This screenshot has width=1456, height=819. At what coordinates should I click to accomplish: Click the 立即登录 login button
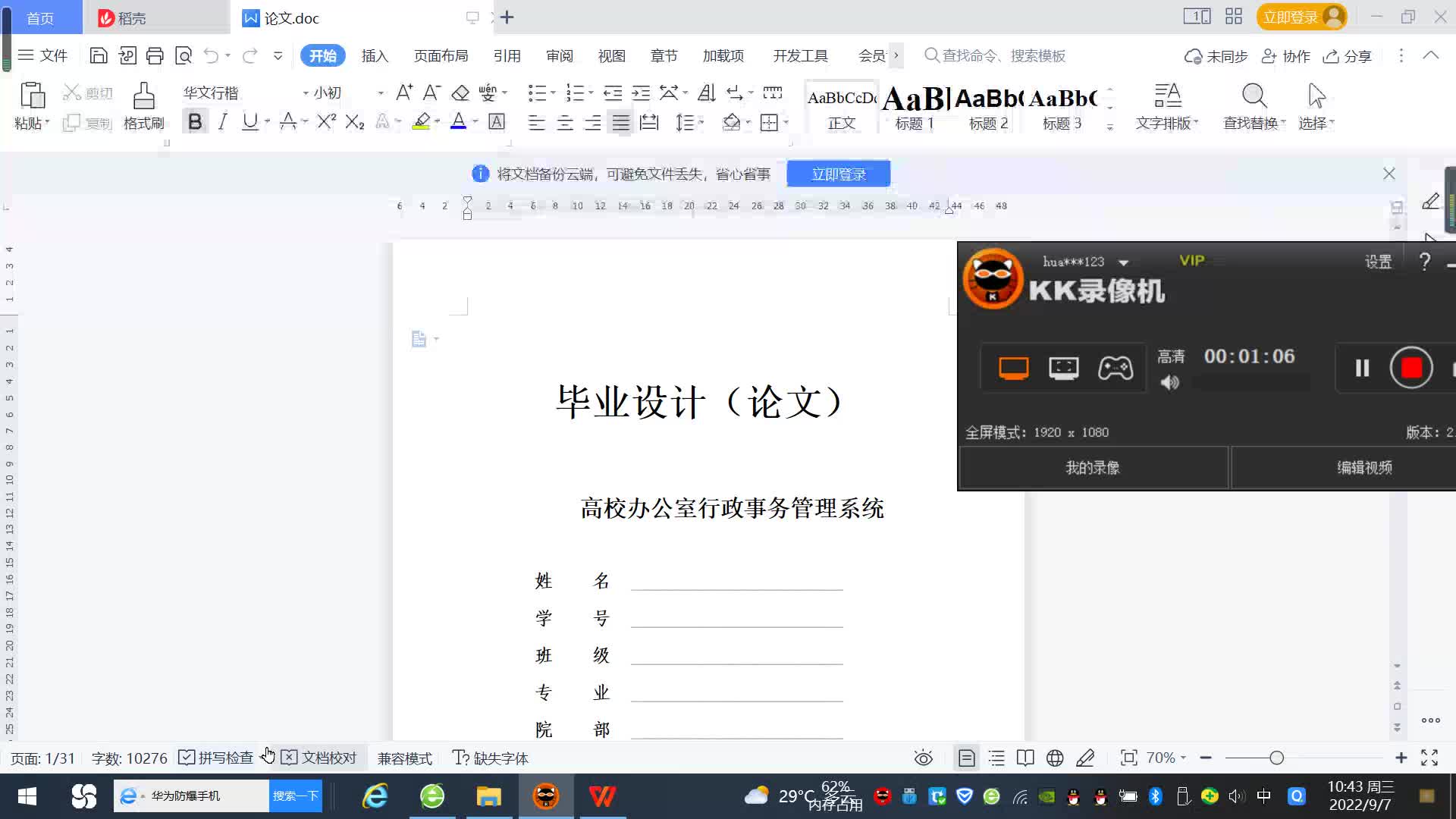tap(838, 174)
